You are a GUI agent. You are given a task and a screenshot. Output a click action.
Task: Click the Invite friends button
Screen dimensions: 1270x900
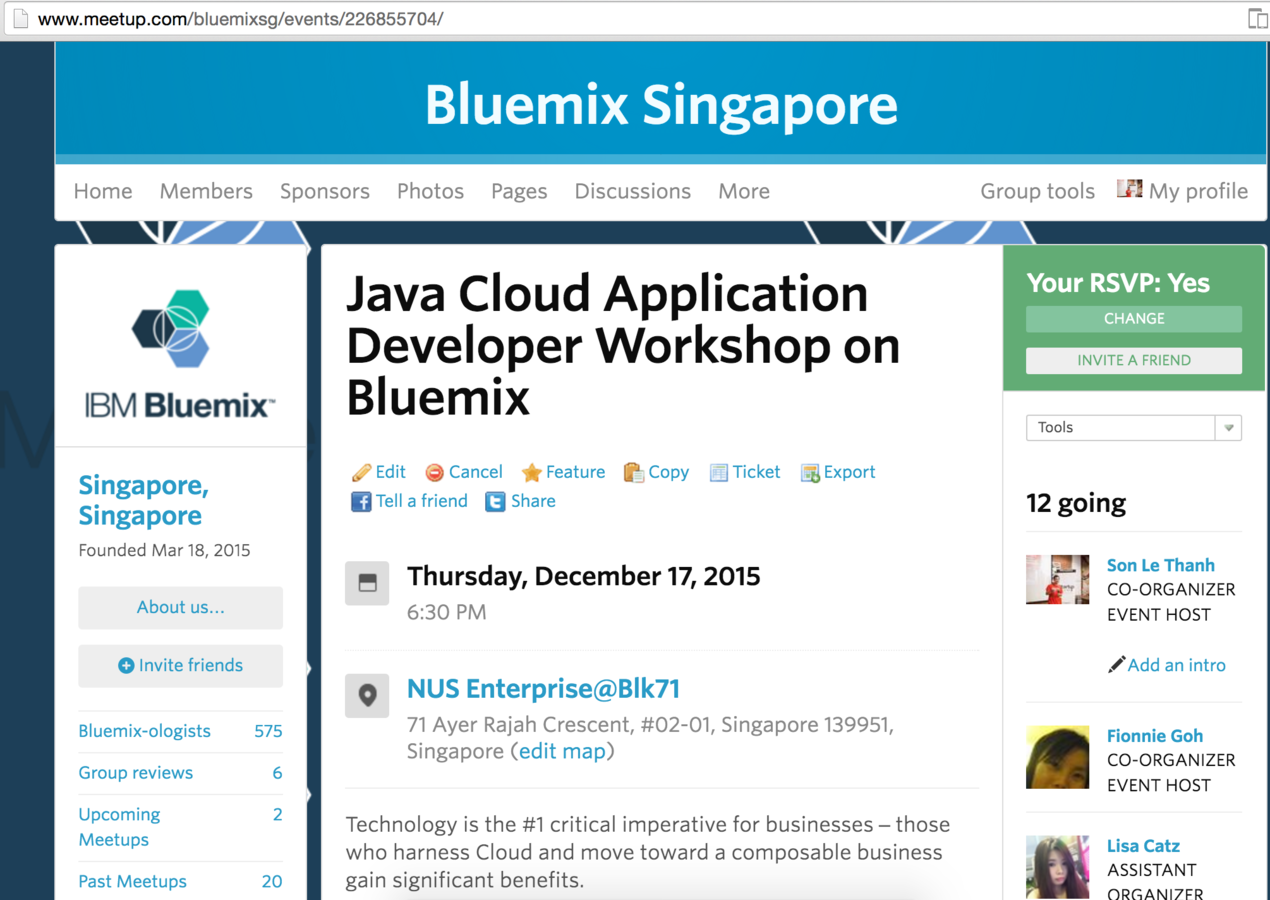[x=181, y=665]
